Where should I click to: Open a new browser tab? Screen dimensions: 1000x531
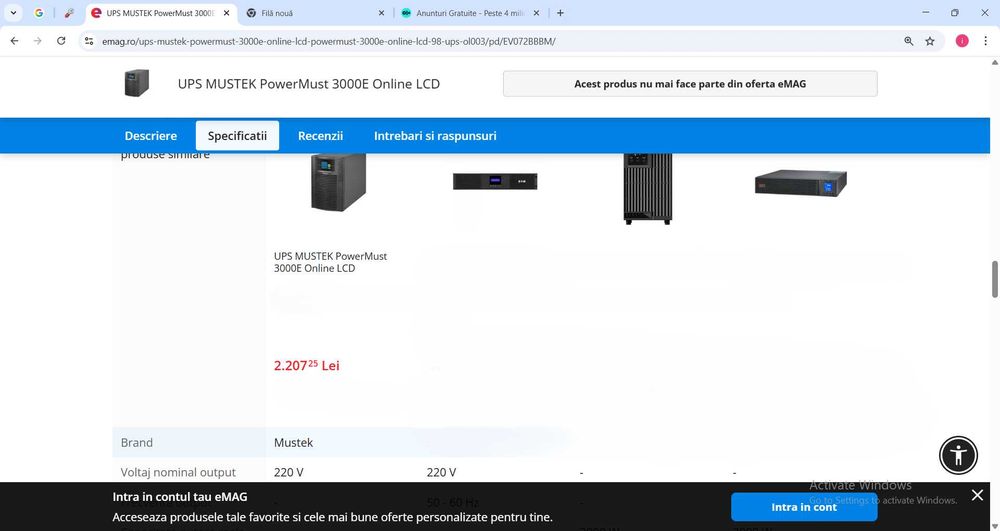pos(560,13)
